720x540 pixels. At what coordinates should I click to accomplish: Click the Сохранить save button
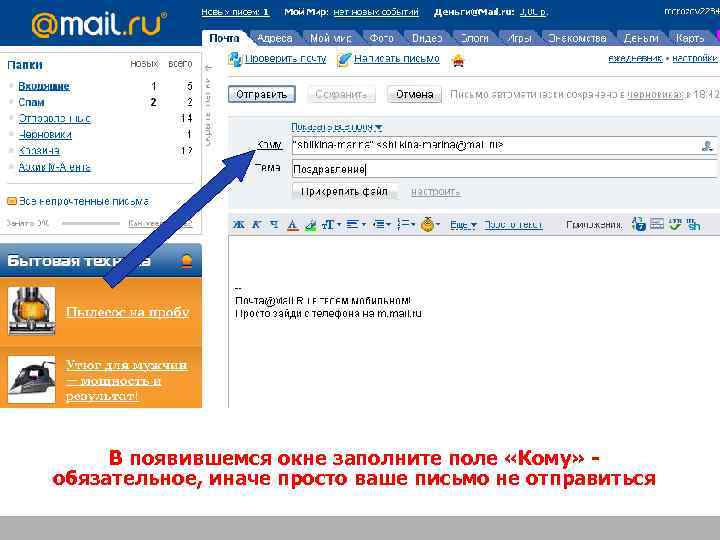[x=341, y=95]
